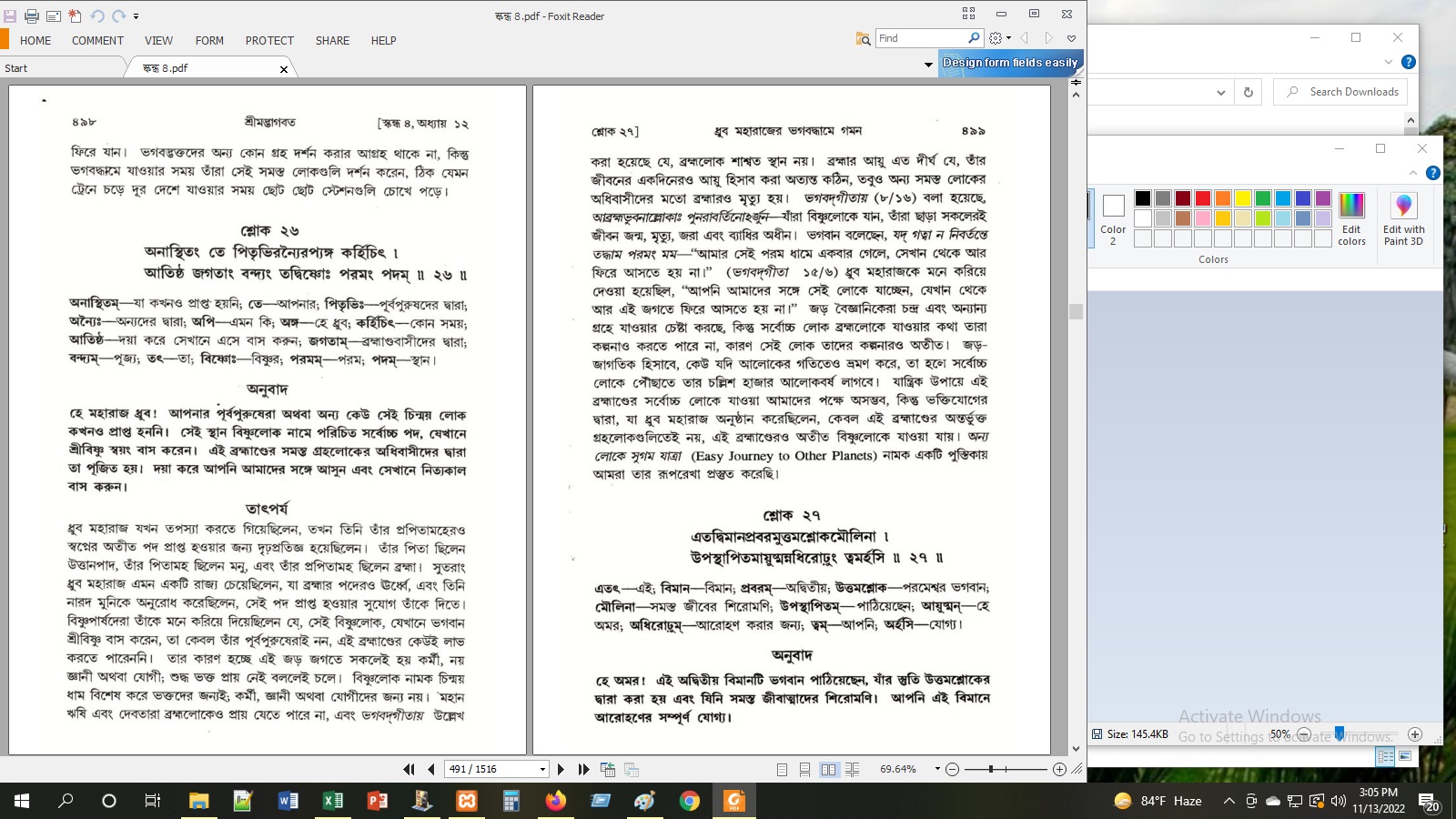Open Google Chrome from the taskbar
Viewport: 1456px width, 819px height.
coord(689,801)
